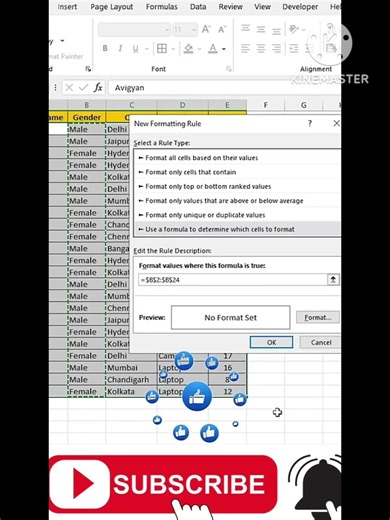Click the No Format Set preview box

[231, 317]
